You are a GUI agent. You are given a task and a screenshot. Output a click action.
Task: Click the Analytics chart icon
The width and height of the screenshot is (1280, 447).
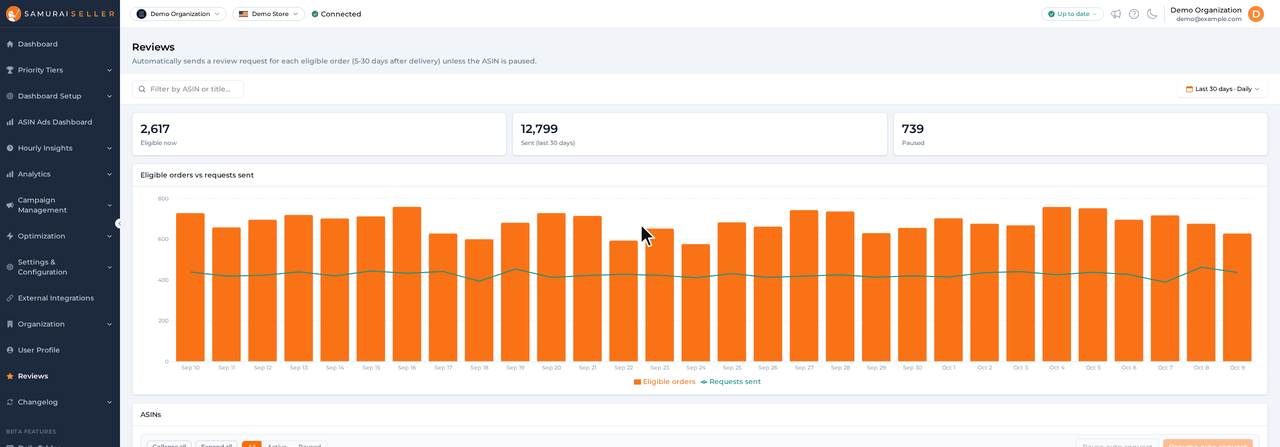10,174
